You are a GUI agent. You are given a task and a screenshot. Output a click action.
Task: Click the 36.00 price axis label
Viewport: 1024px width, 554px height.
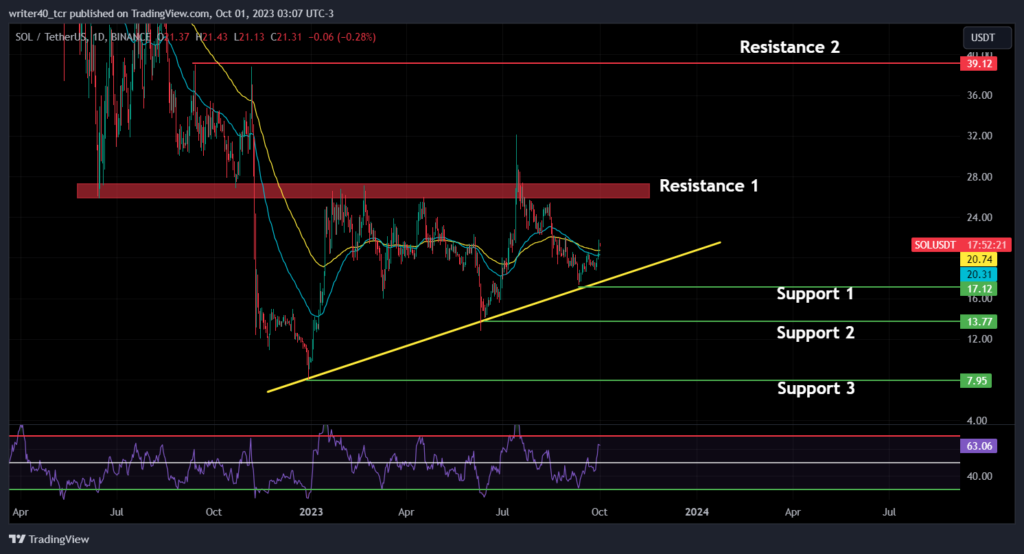tap(980, 95)
